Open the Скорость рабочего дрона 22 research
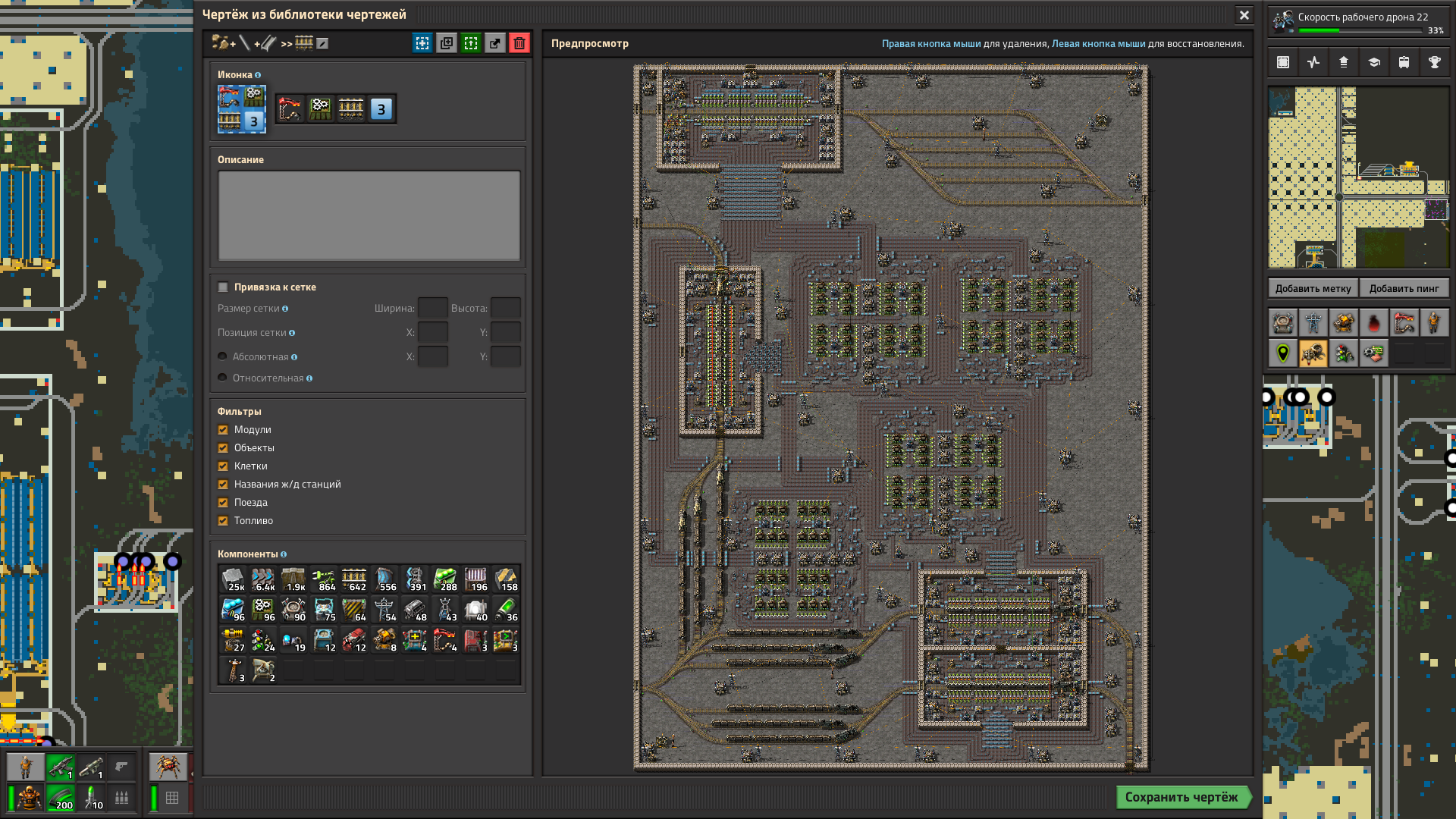Viewport: 1456px width, 819px height. (1358, 22)
